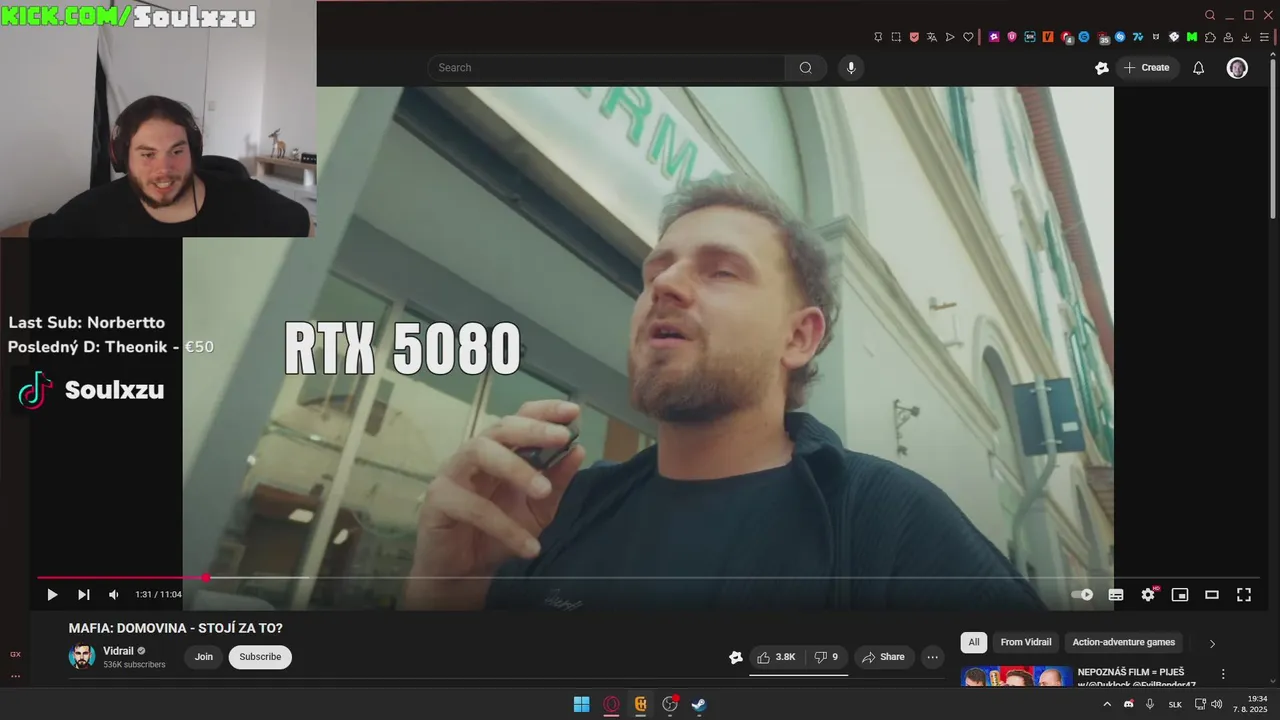Dislike the video

[x=826, y=657]
